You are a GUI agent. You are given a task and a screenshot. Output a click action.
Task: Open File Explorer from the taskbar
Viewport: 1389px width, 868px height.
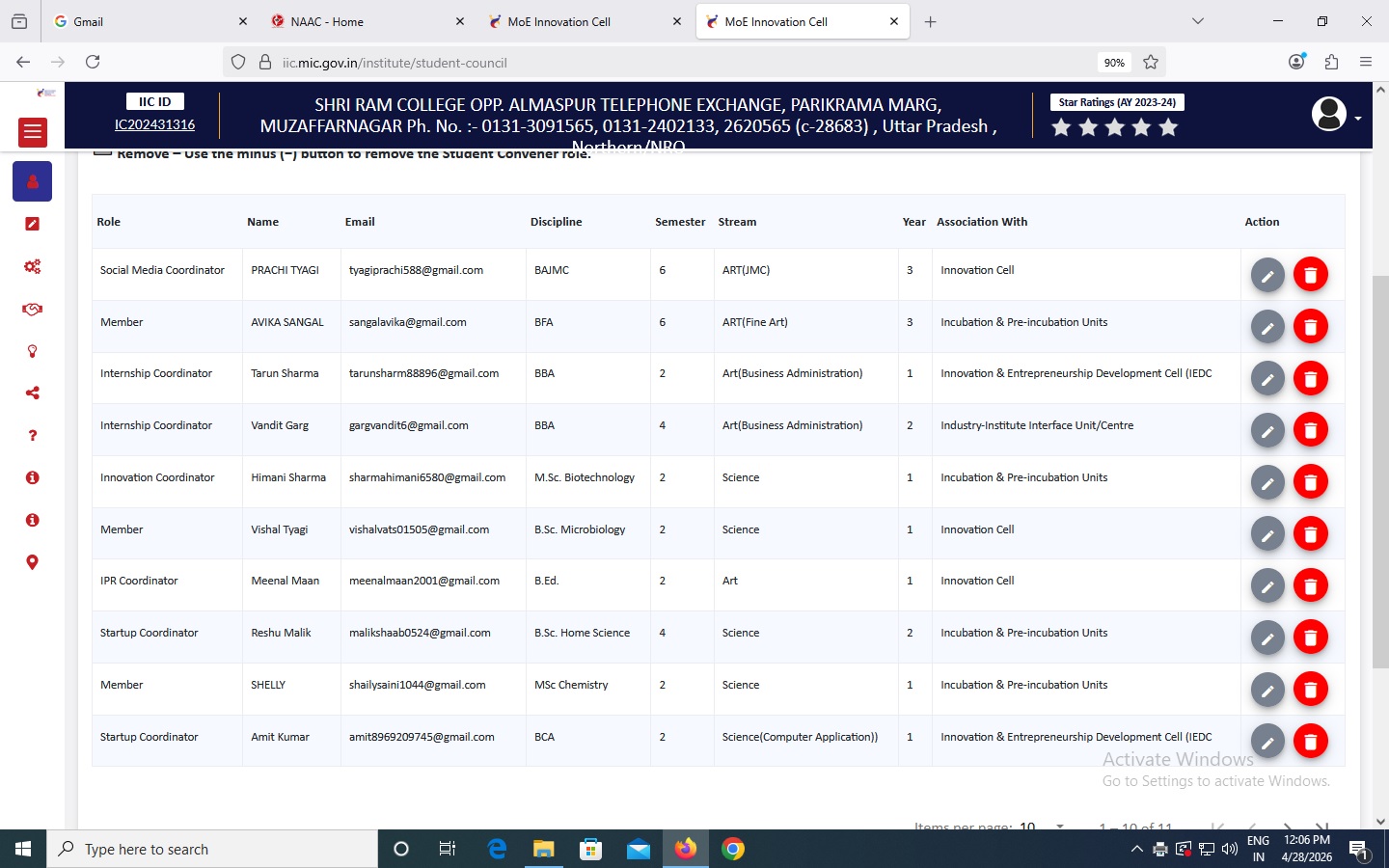click(x=544, y=849)
